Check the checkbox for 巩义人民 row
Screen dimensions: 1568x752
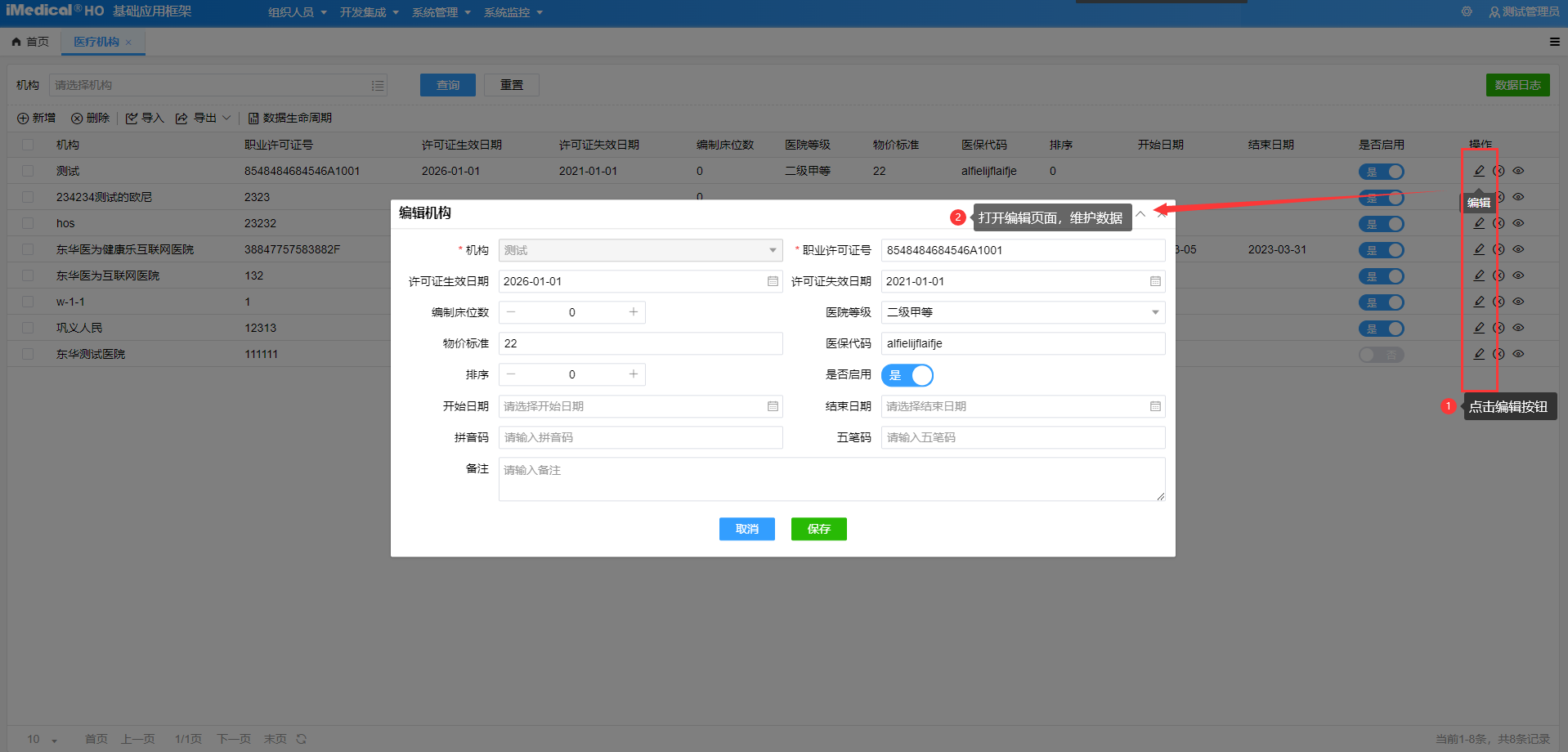(28, 328)
